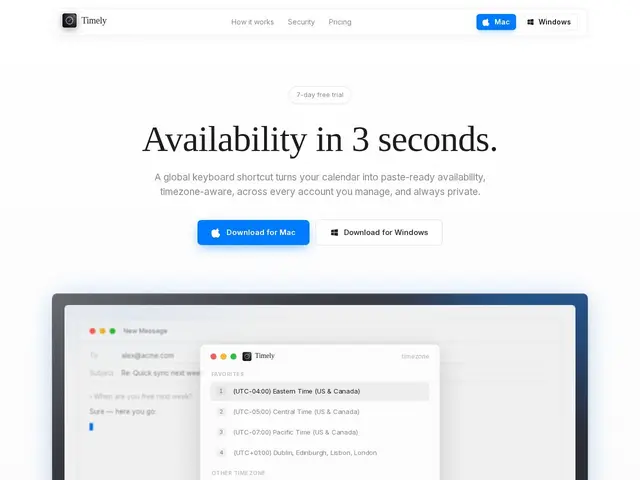
Task: Click 'Sure — here you go:' text in message
Action: point(122,411)
